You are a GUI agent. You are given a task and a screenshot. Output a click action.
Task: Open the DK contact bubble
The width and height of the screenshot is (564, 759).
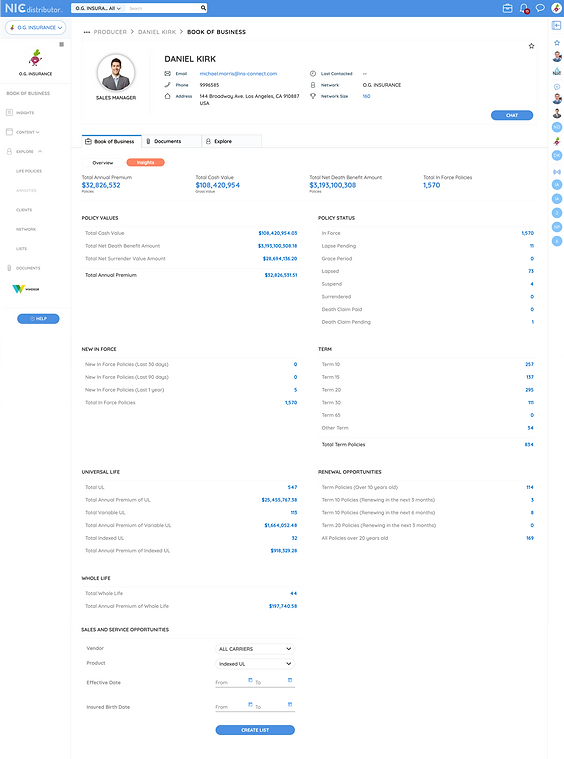pos(557,155)
